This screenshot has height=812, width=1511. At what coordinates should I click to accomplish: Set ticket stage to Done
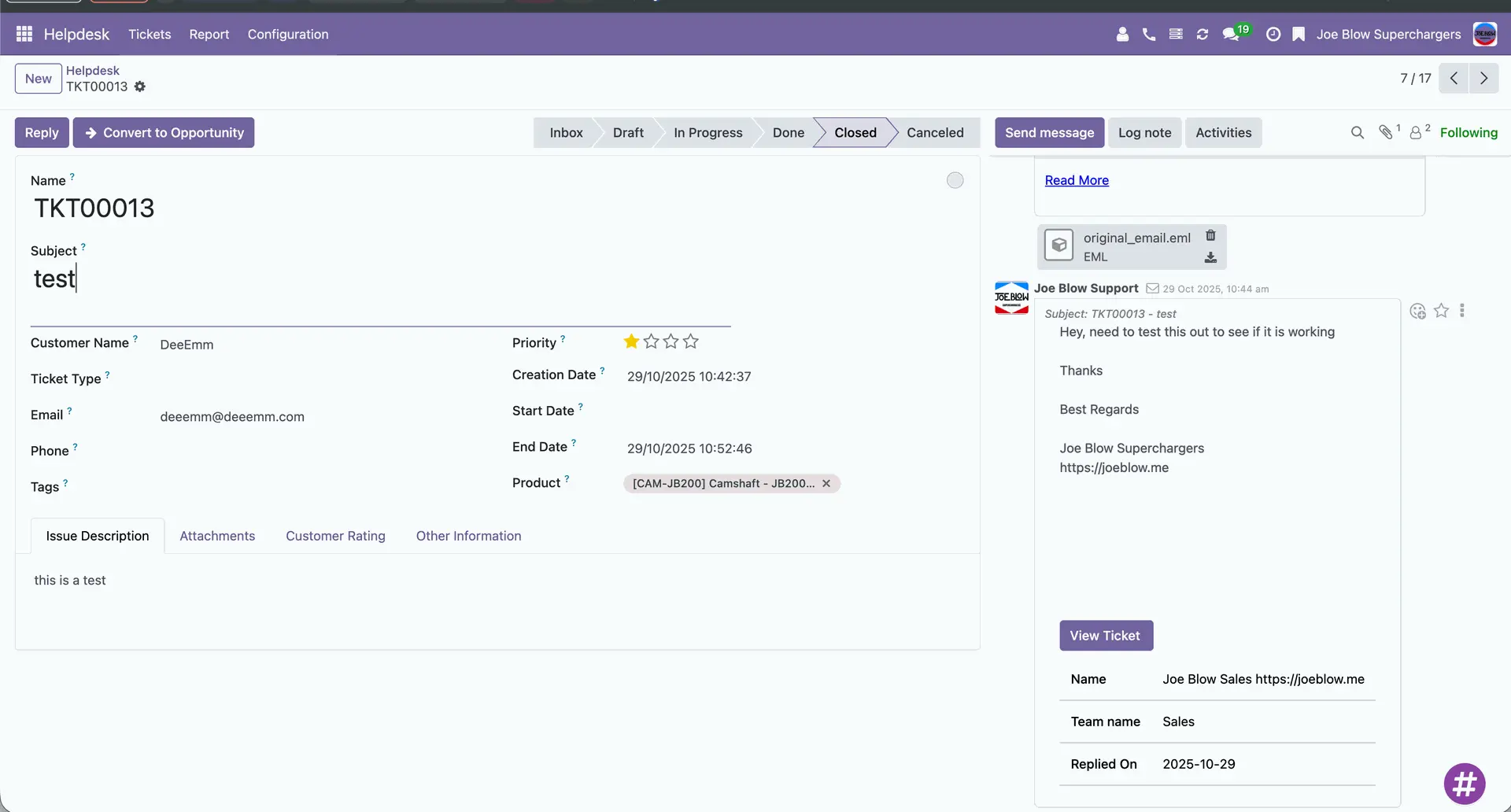click(x=788, y=132)
